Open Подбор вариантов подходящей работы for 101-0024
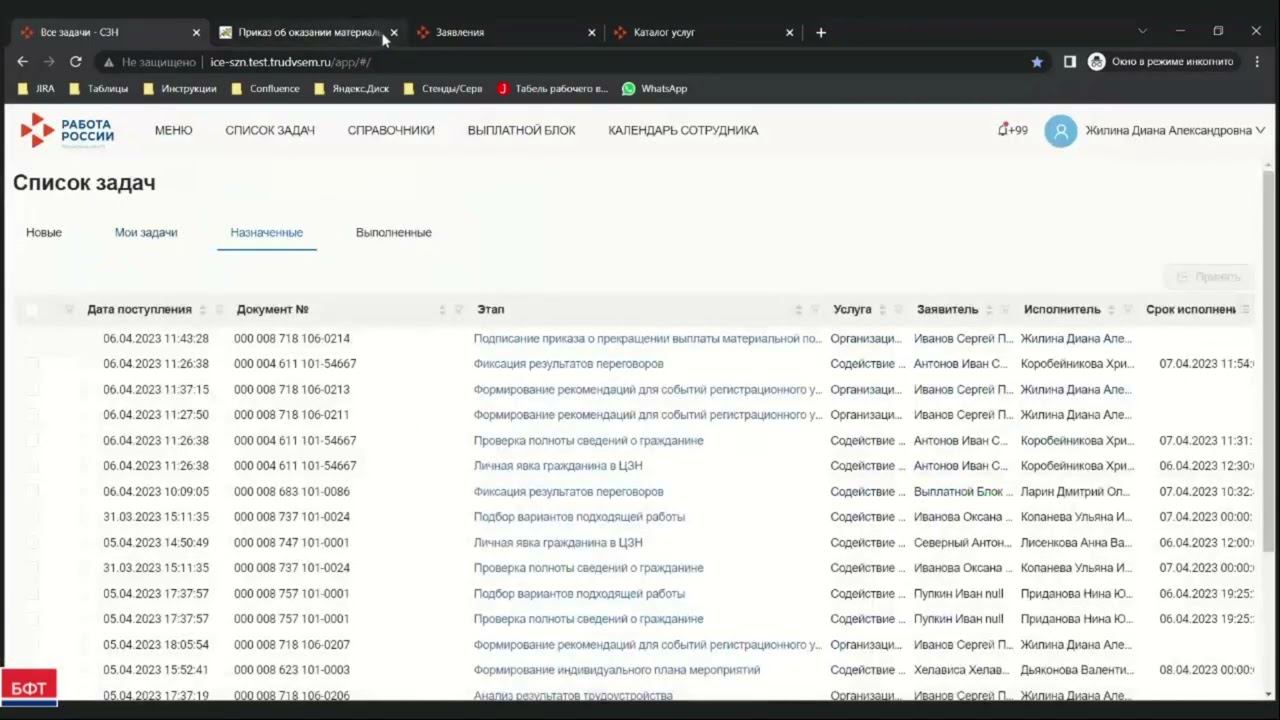 [x=579, y=517]
